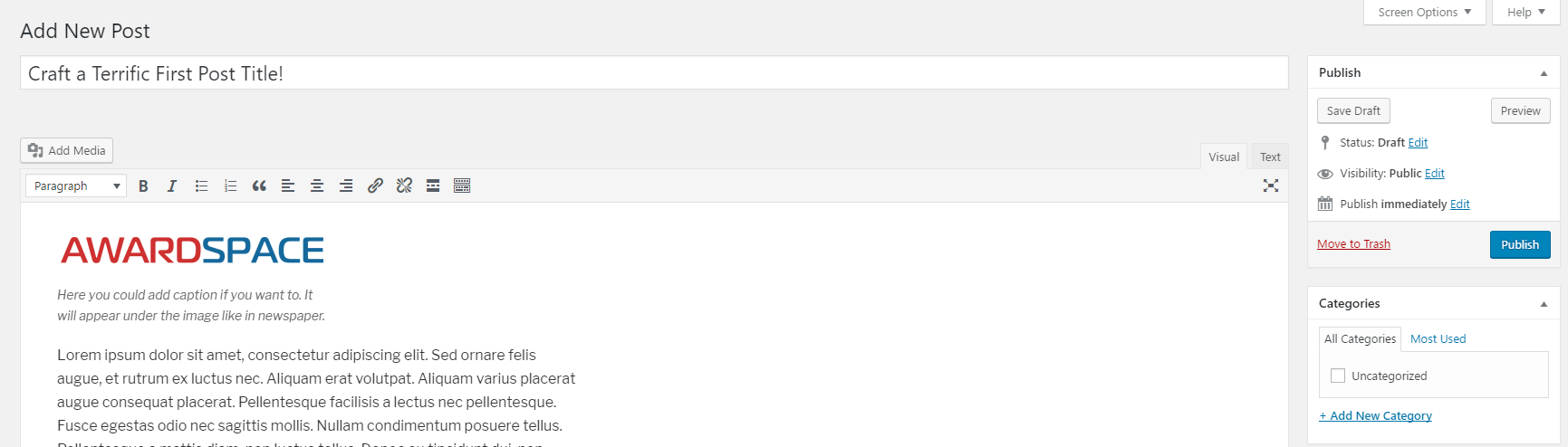The height and width of the screenshot is (447, 1568).
Task: Apply italic formatting in the editor toolbar
Action: (x=172, y=185)
